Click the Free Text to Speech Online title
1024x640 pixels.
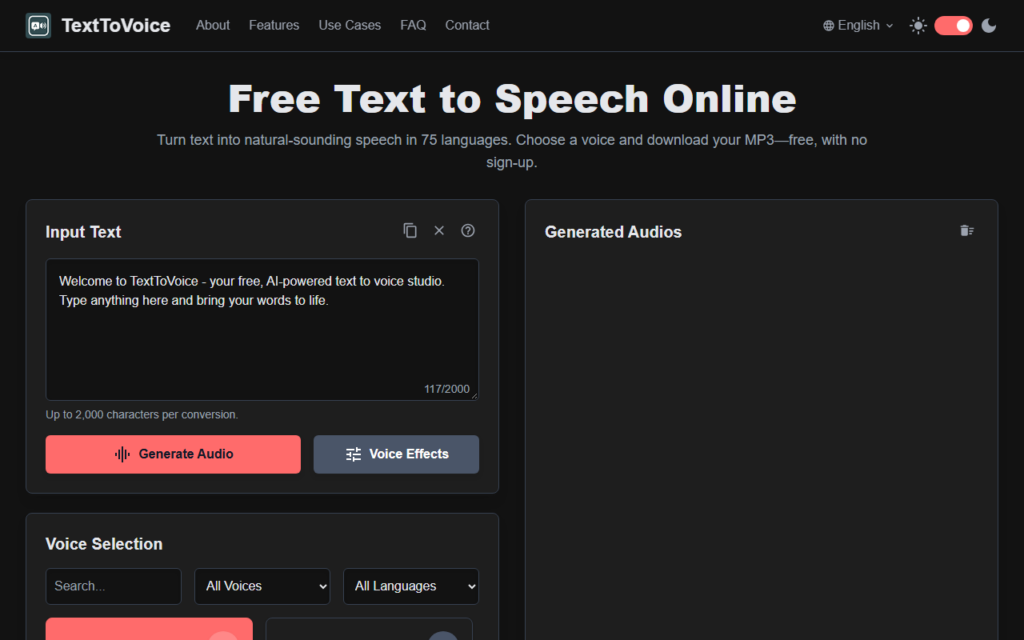tap(512, 99)
